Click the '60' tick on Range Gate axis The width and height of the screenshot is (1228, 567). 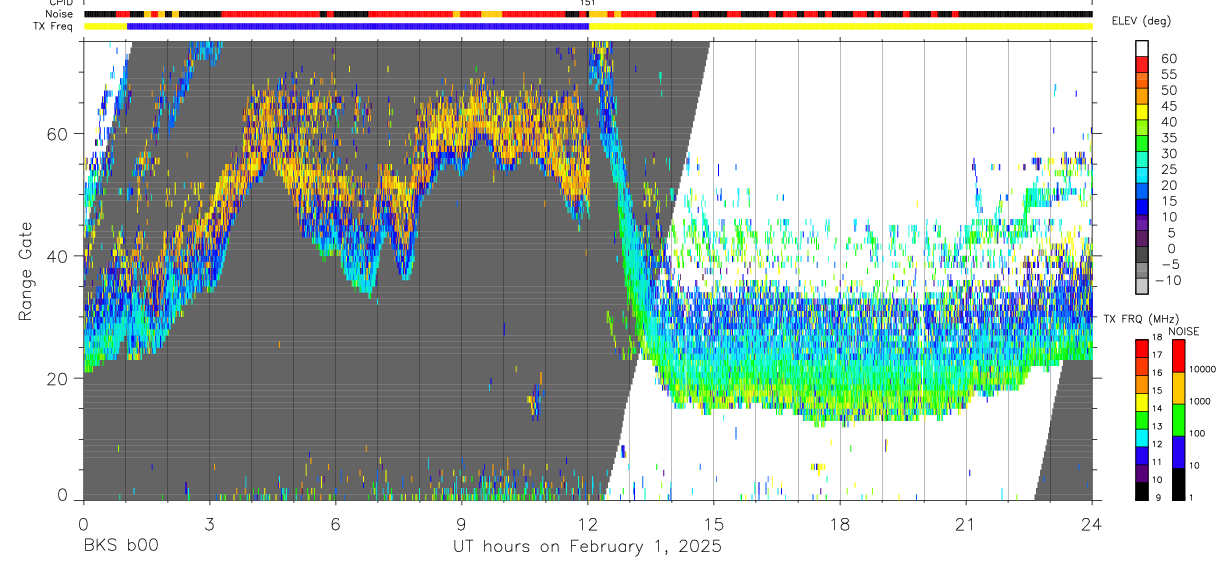58,135
